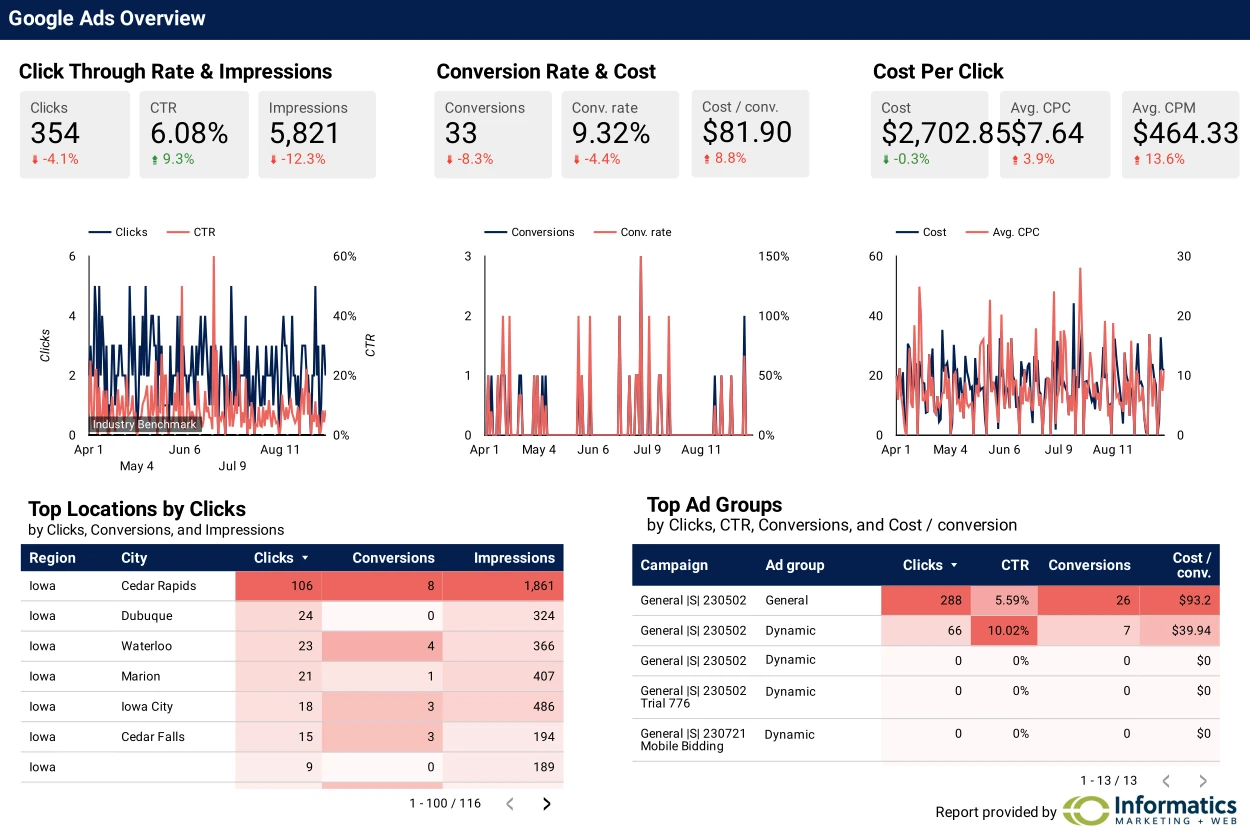The image size is (1250, 829).
Task: Click the 1 - 13 / 13 pagination text
Action: [1109, 780]
